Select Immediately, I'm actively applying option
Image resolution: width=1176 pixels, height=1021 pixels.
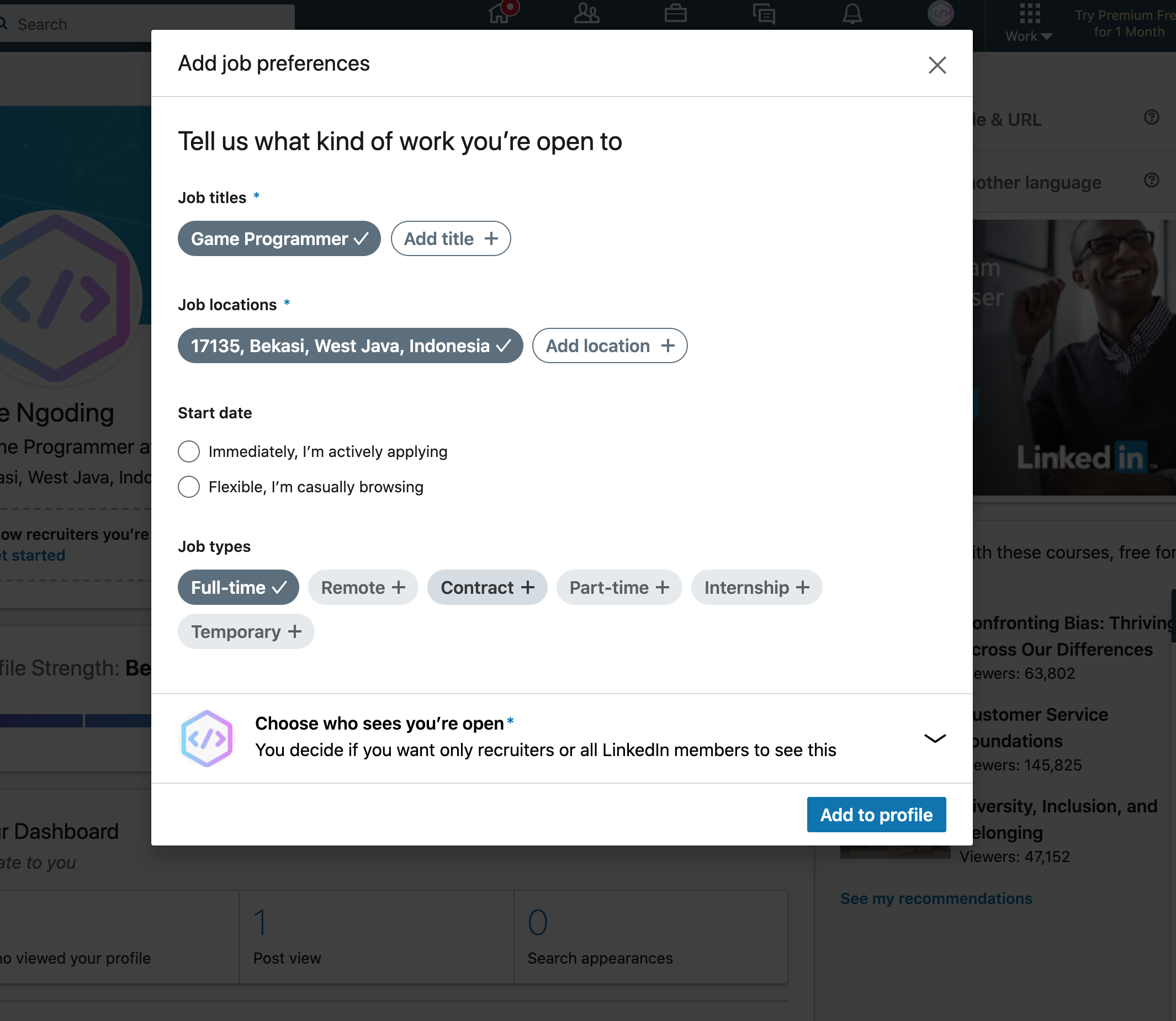click(x=189, y=451)
